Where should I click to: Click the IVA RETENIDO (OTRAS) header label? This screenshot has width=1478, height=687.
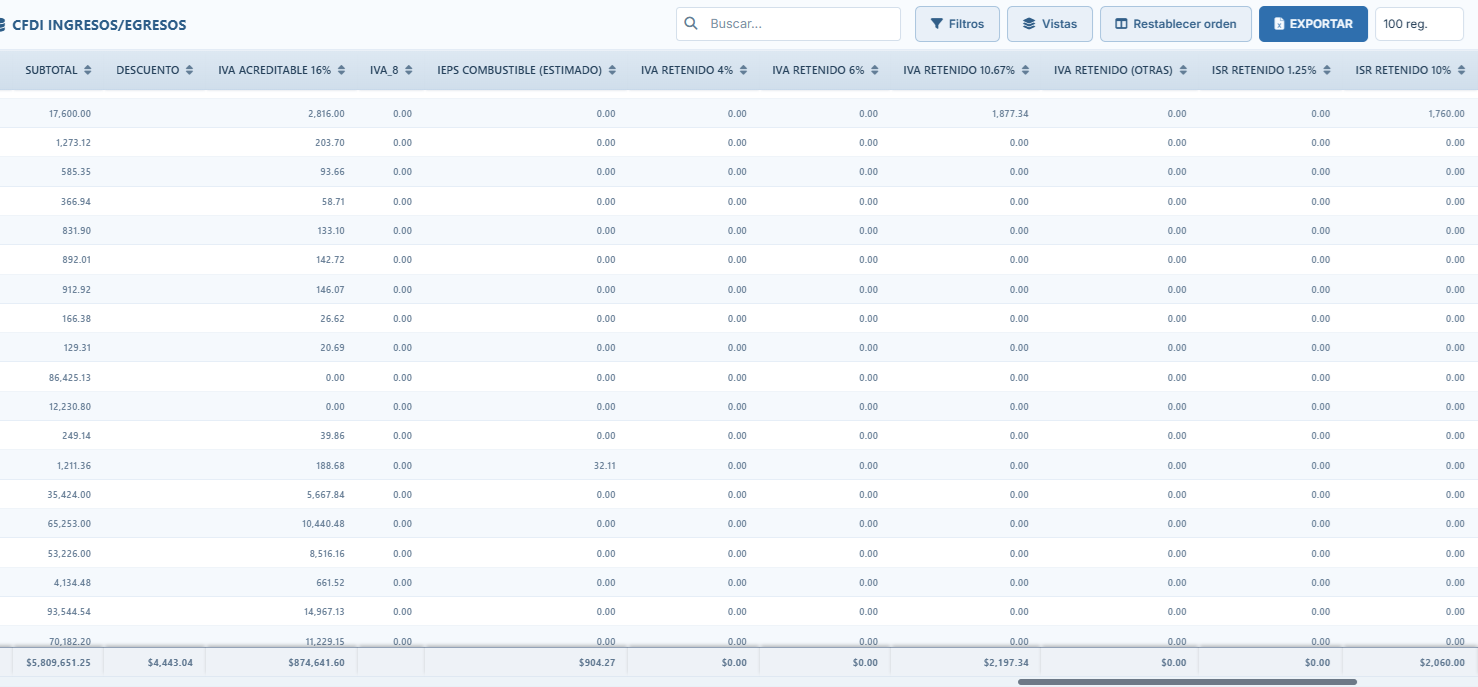click(1113, 70)
